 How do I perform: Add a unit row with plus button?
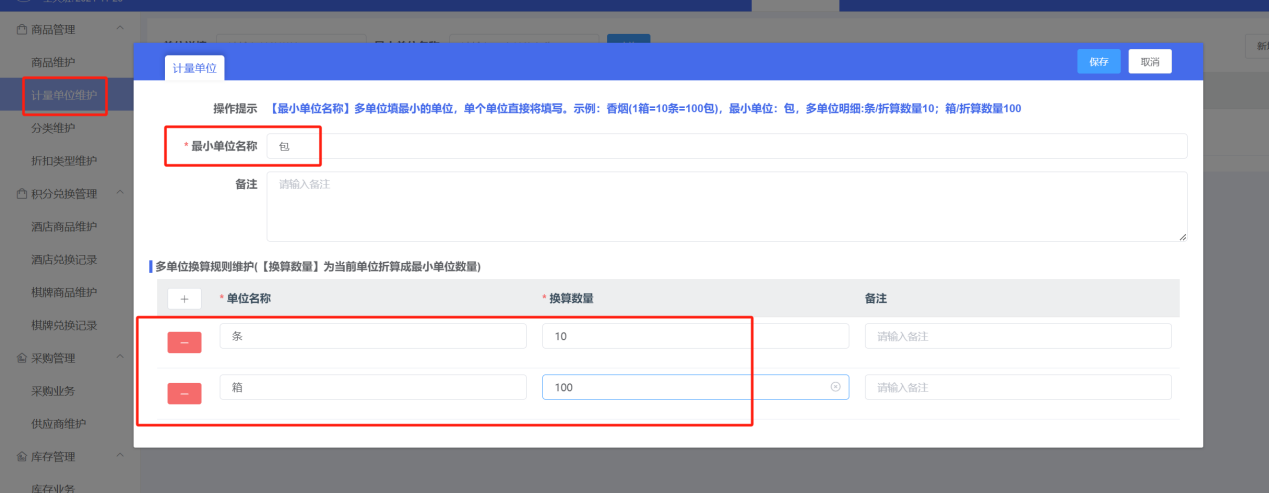pyautogui.click(x=184, y=298)
